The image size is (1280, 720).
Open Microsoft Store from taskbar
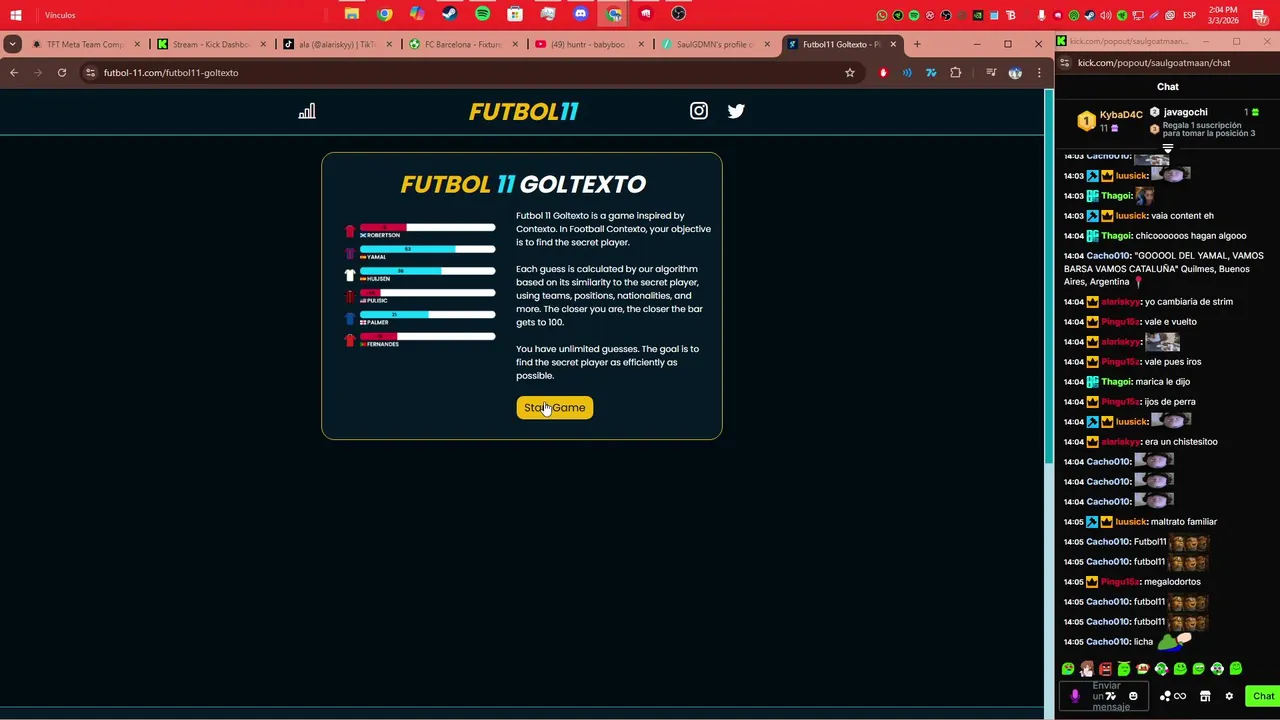515,14
